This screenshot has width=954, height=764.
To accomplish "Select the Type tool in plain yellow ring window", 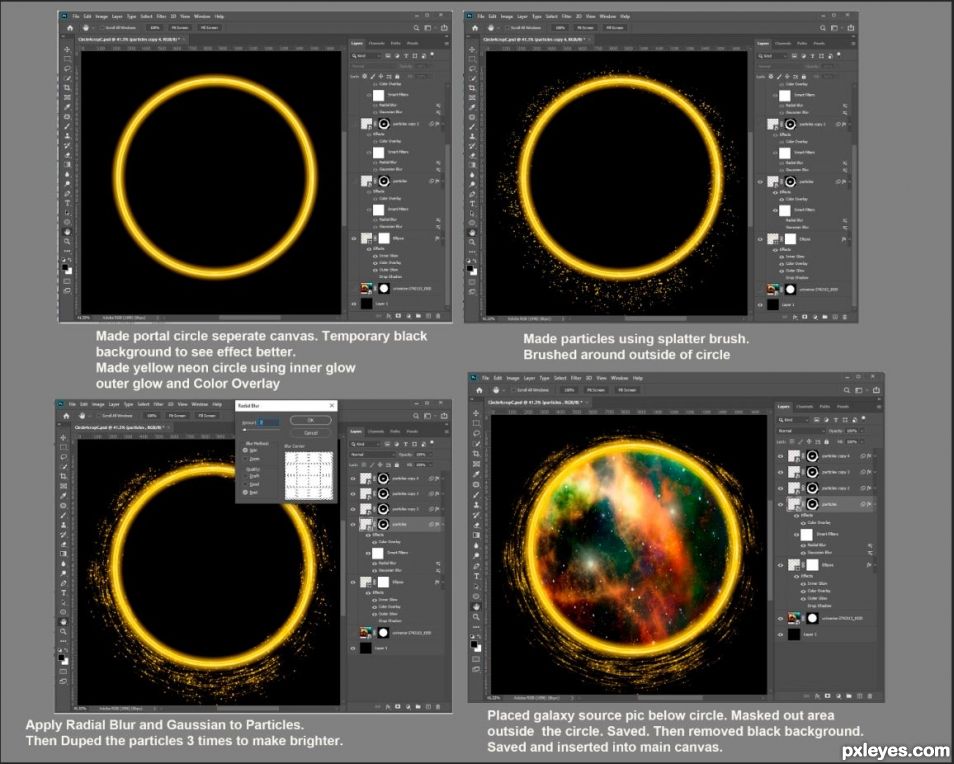I will click(x=67, y=203).
